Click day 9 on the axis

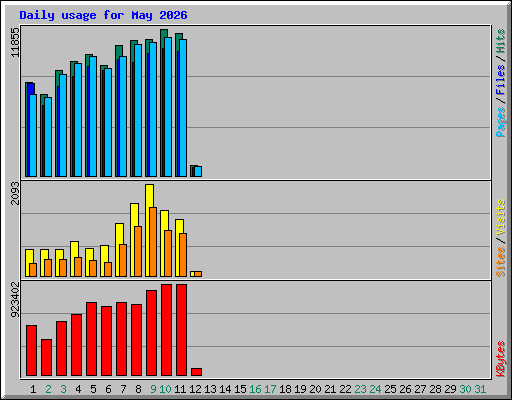[153, 389]
